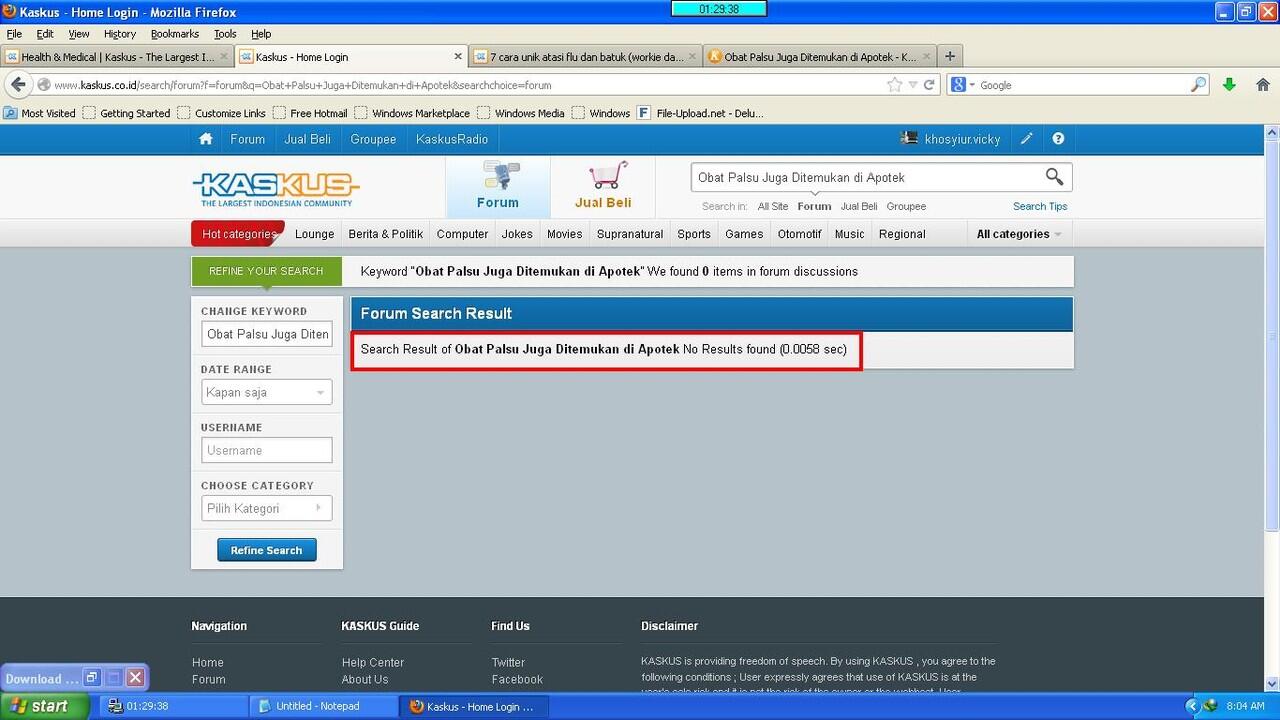Restore the Download popup window
This screenshot has height=720, width=1280.
[91, 678]
